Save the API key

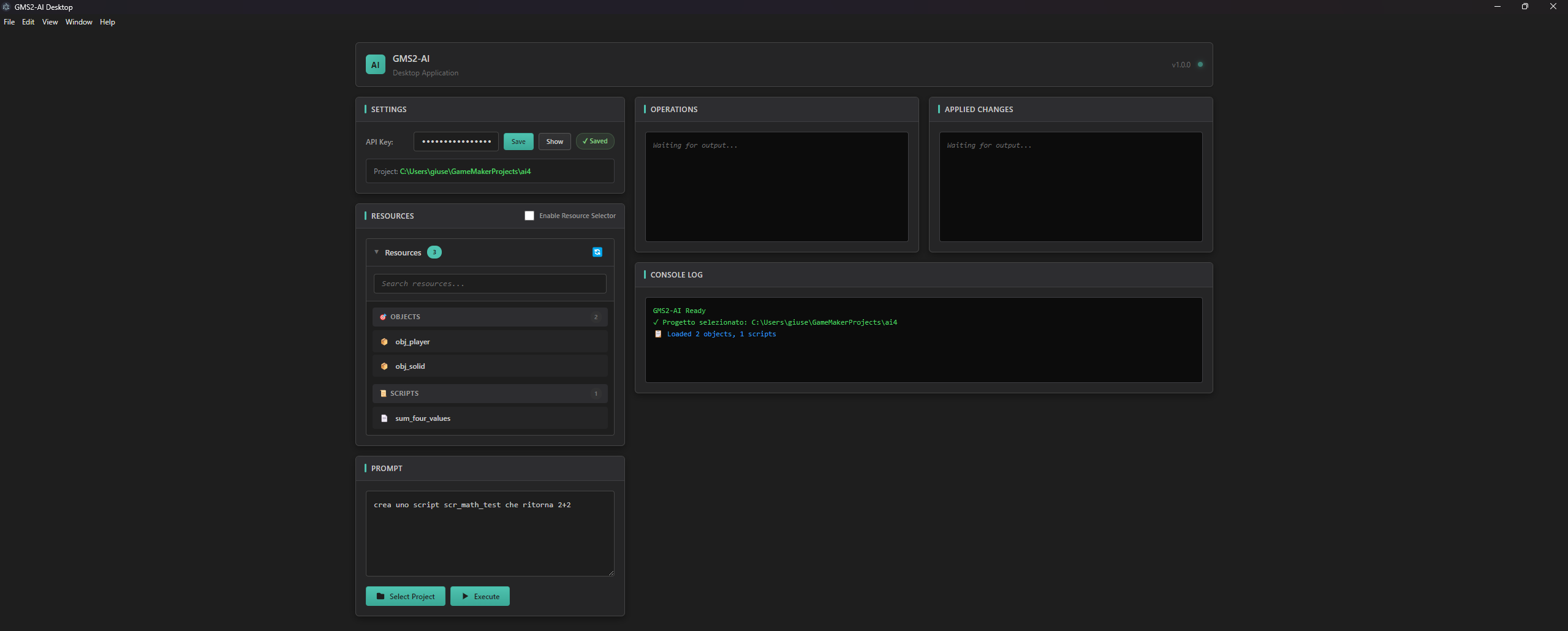[x=518, y=142]
